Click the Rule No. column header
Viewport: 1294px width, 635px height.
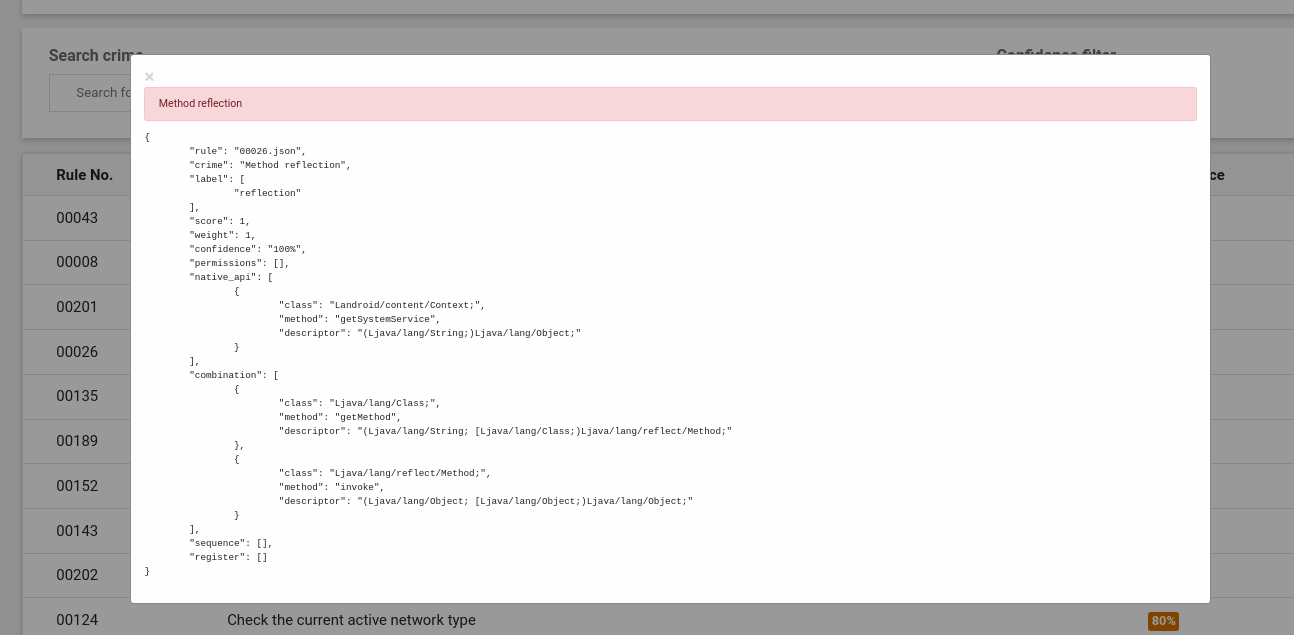(x=84, y=175)
